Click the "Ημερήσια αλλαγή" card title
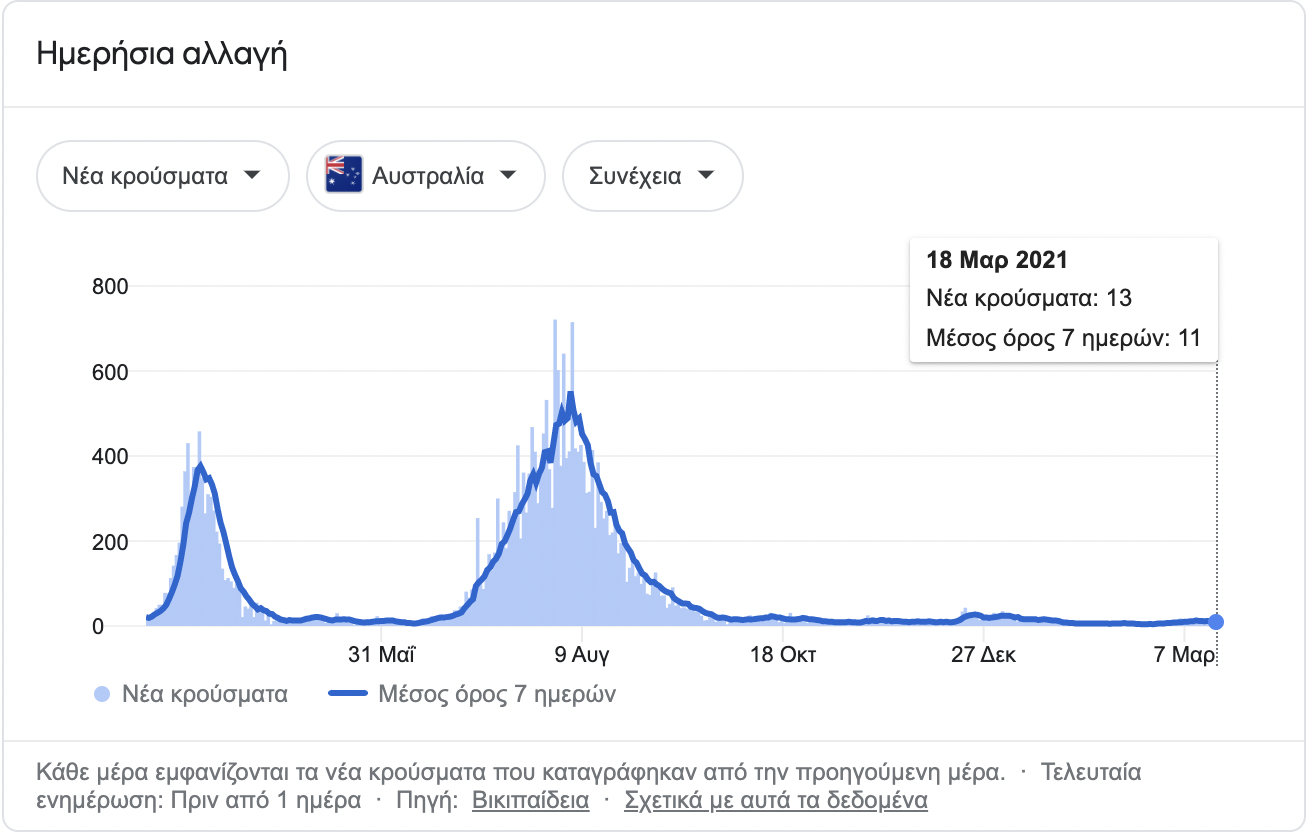The height and width of the screenshot is (832, 1306). pyautogui.click(x=162, y=54)
